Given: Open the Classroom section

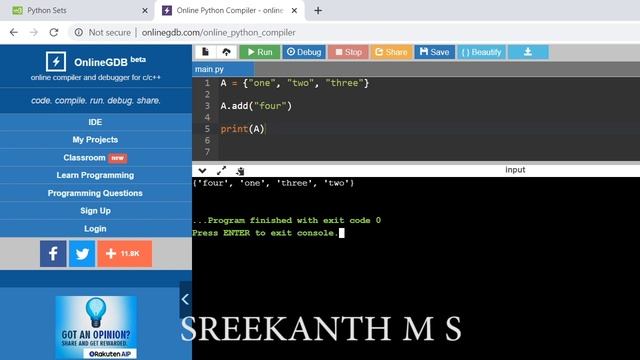Looking at the screenshot, I should pos(96,158).
